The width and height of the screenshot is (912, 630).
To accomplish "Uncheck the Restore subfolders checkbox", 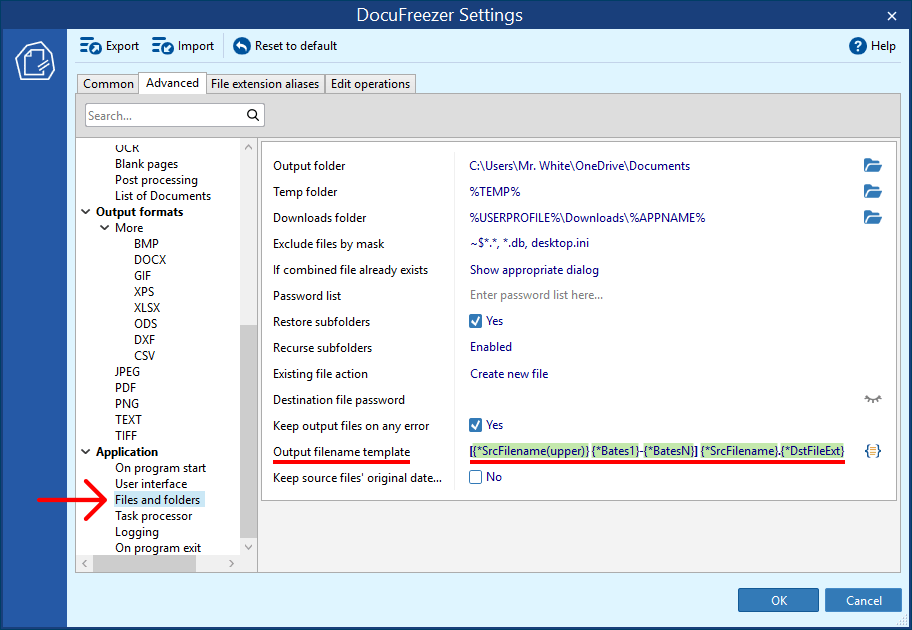I will pos(477,322).
